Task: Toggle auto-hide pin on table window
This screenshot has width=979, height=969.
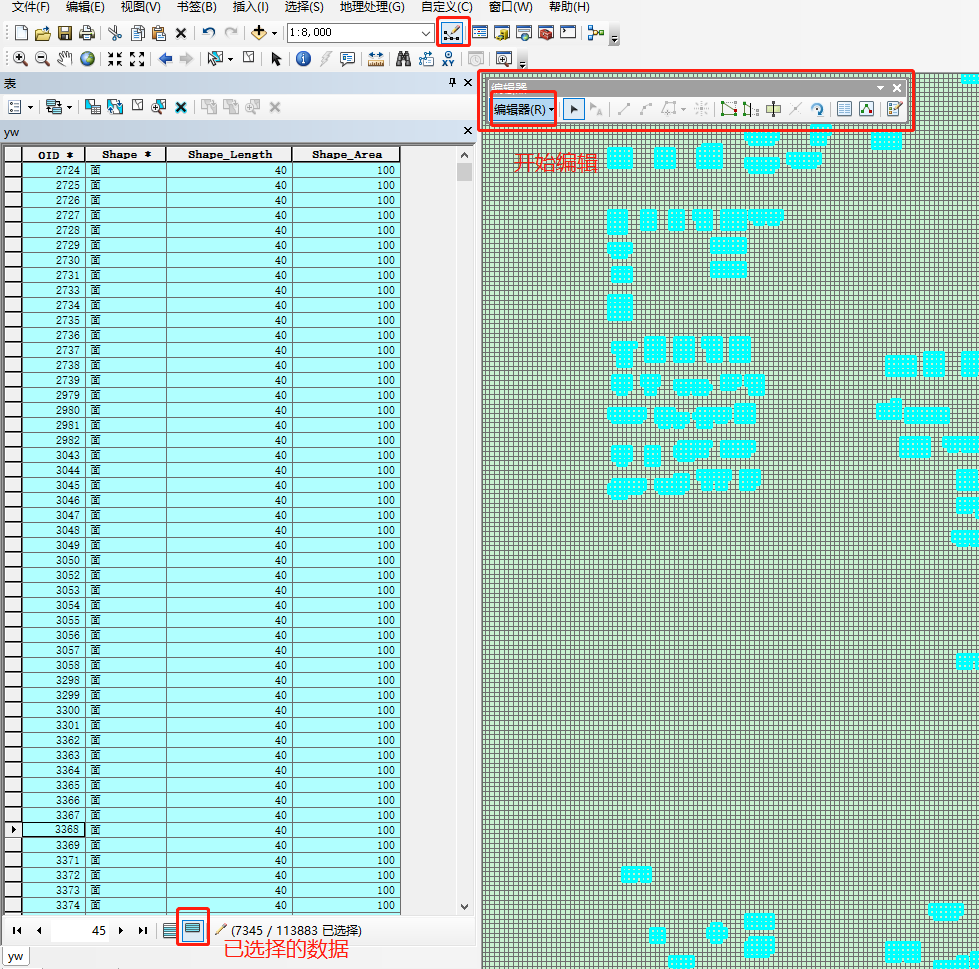Action: click(453, 82)
